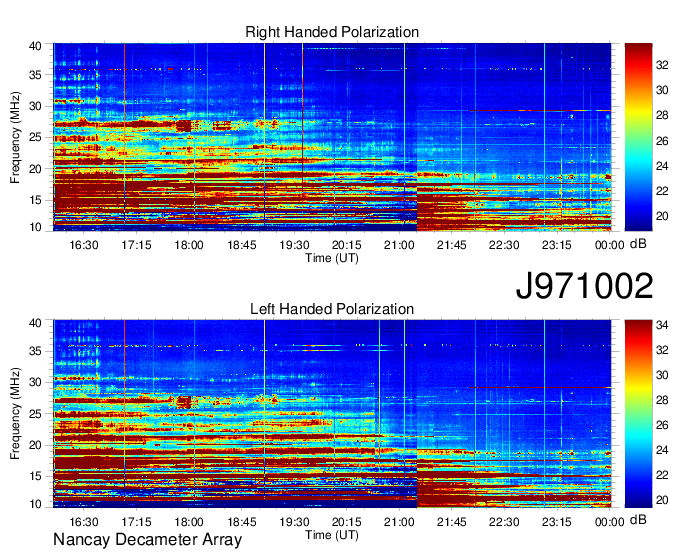Click the 40 MHz tick of the Right Handed plot
The height and width of the screenshot is (552, 680).
[35, 46]
